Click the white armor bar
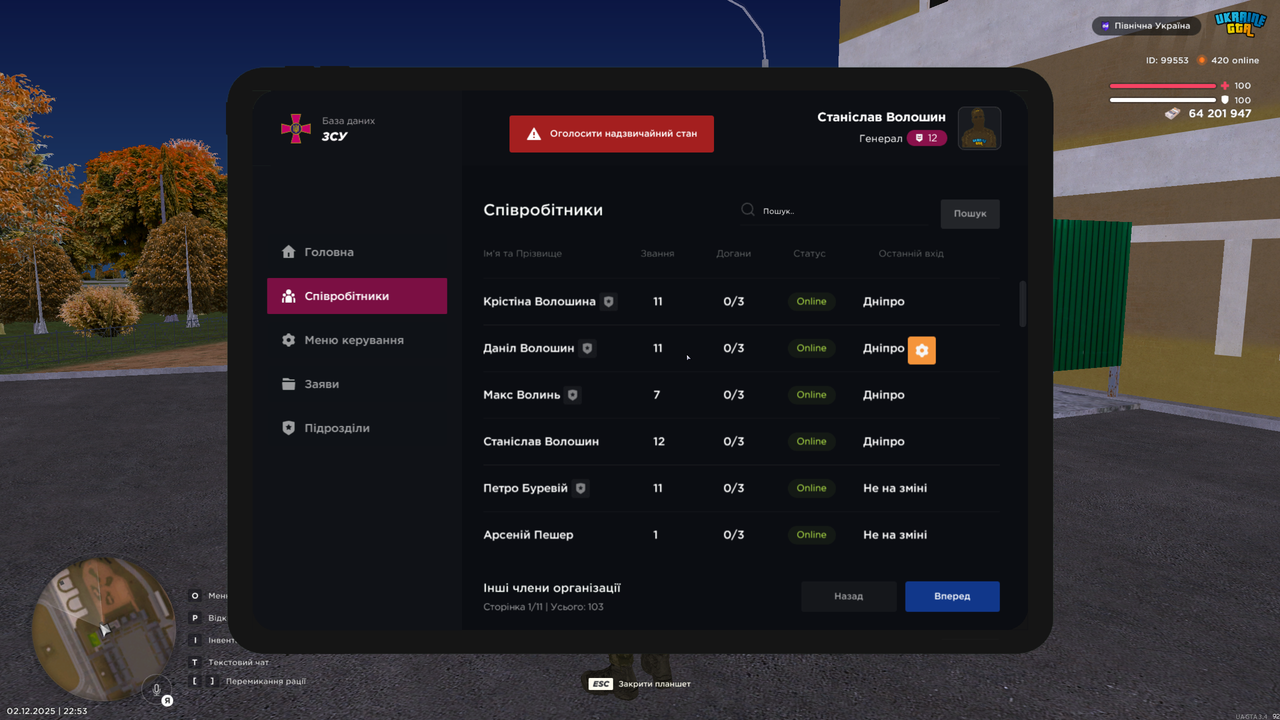This screenshot has height=720, width=1280. 1162,100
